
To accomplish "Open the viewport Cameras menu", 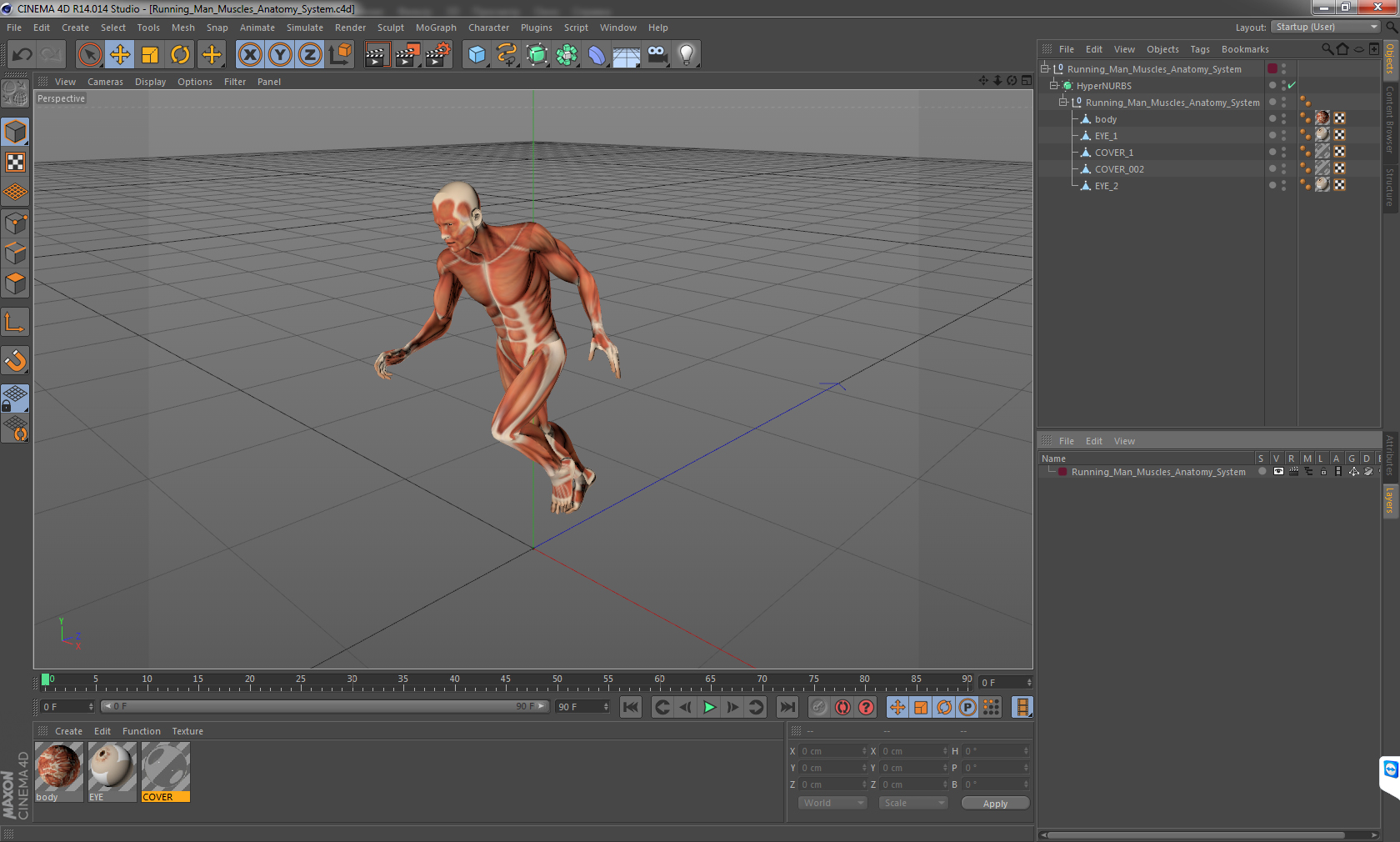I will coord(105,82).
